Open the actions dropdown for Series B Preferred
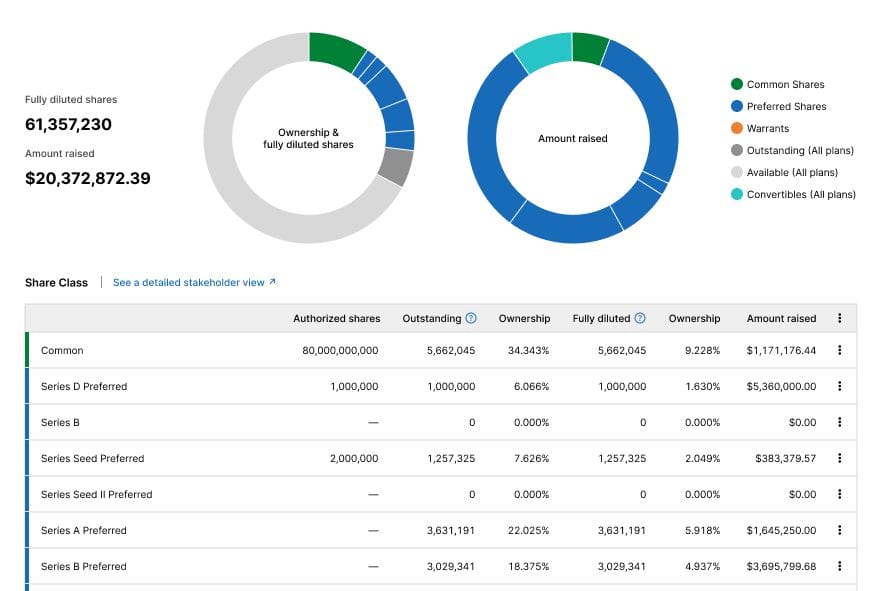 (x=840, y=566)
